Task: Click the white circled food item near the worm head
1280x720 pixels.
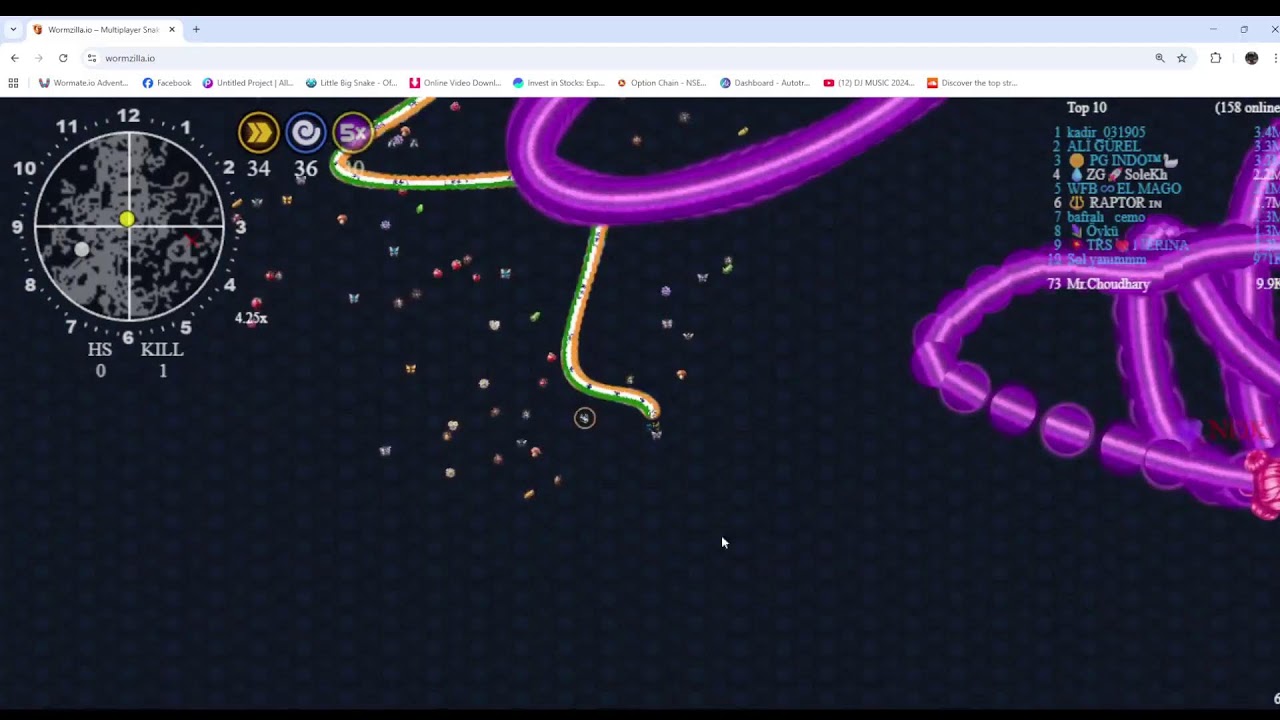Action: 585,418
